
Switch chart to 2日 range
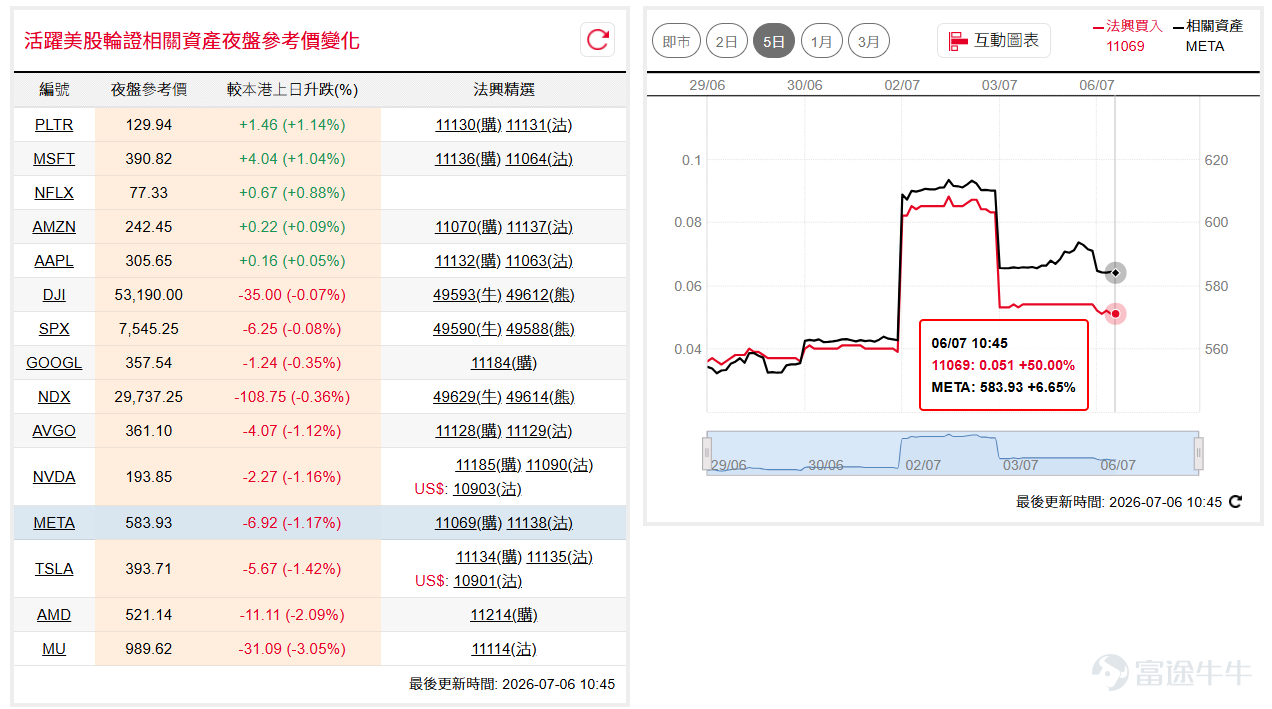727,42
